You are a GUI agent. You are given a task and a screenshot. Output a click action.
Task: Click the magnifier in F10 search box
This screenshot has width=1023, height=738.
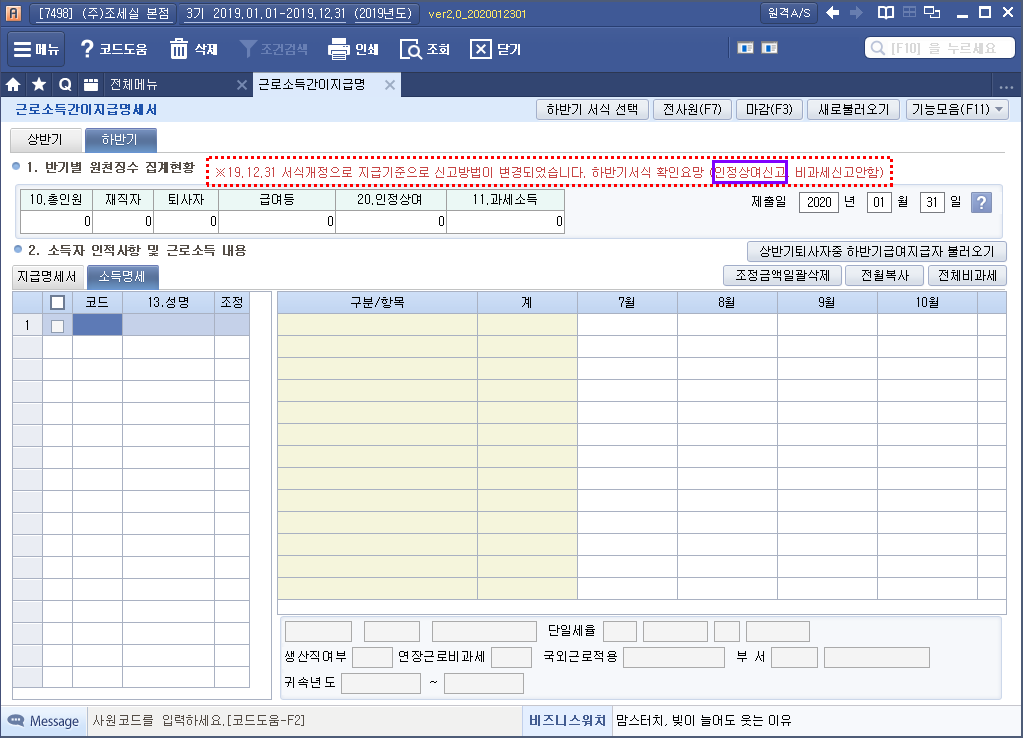point(878,48)
